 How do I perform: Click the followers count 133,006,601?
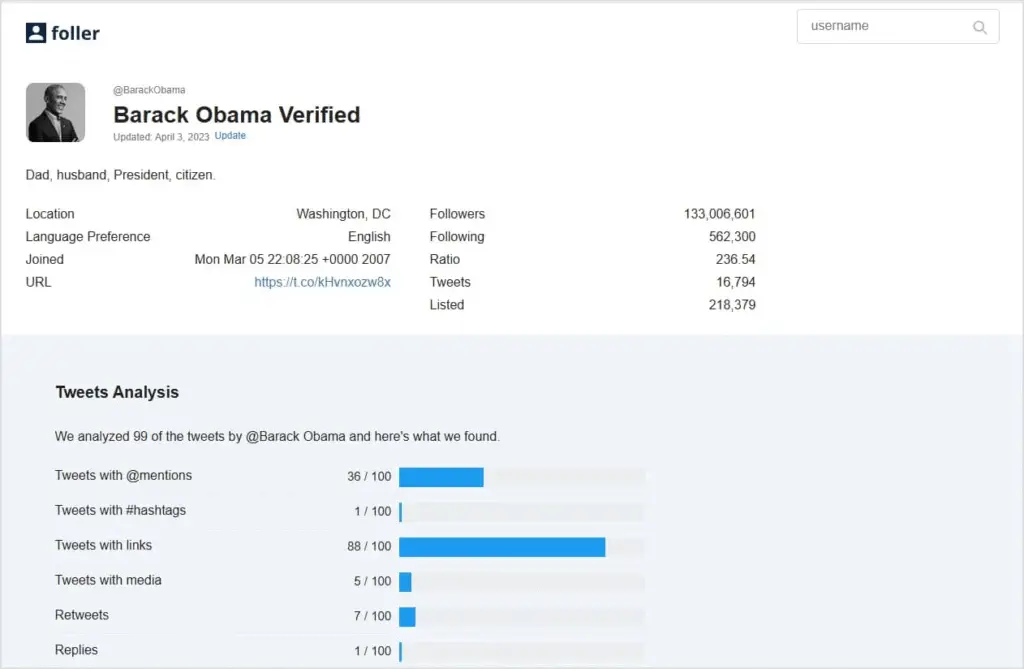click(720, 214)
